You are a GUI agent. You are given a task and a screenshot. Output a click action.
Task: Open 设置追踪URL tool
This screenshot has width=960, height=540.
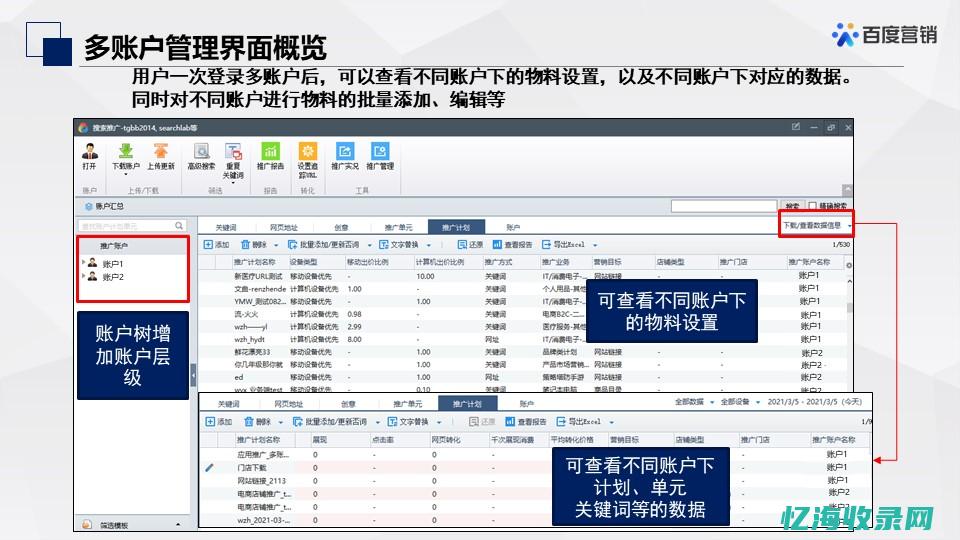[307, 153]
